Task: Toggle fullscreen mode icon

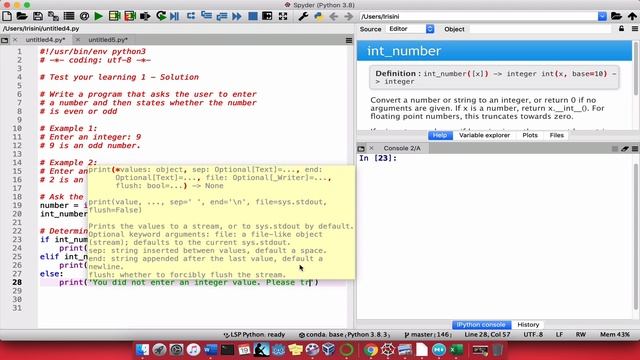Action: [x=282, y=16]
